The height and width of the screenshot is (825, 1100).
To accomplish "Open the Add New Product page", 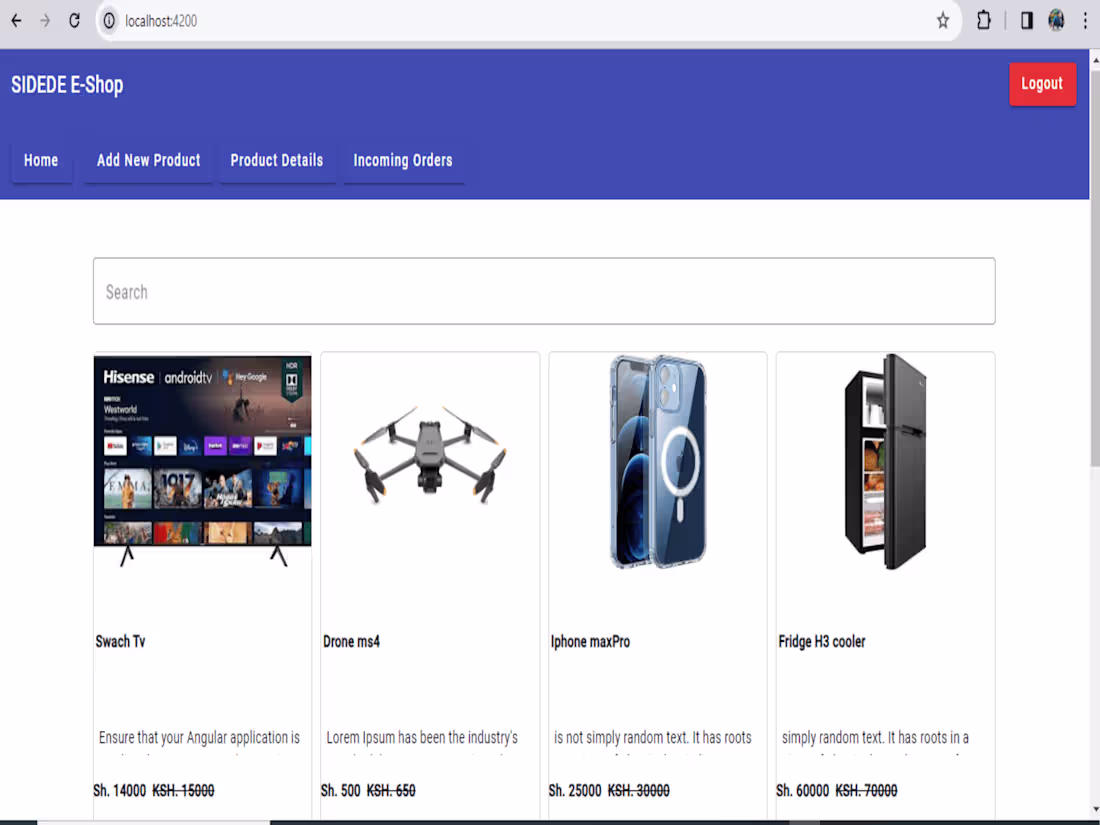I will (148, 160).
